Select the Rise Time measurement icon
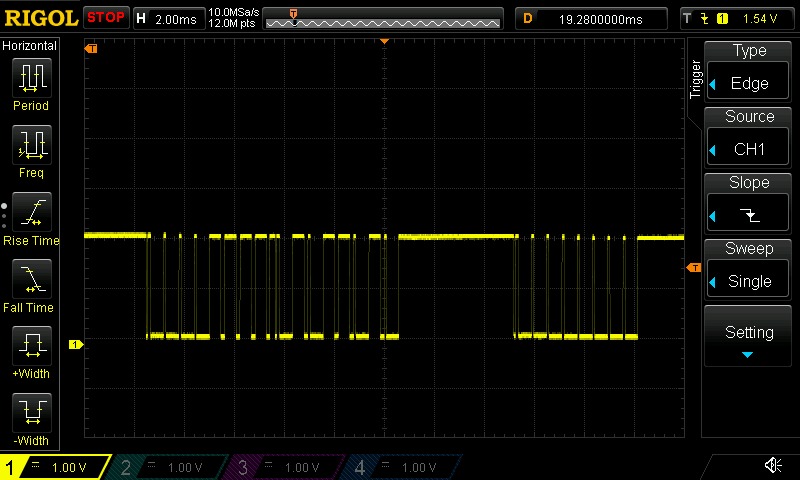 31,213
